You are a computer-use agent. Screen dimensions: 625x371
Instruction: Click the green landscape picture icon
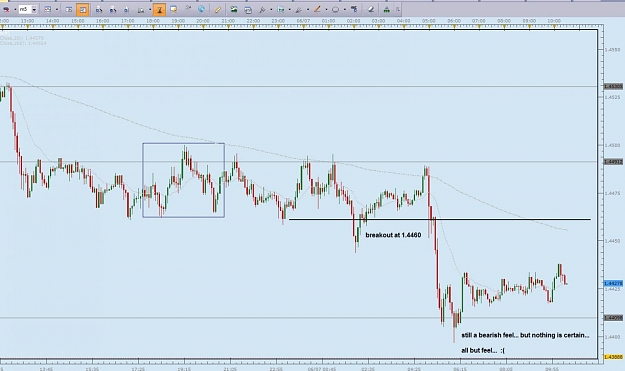[x=234, y=10]
